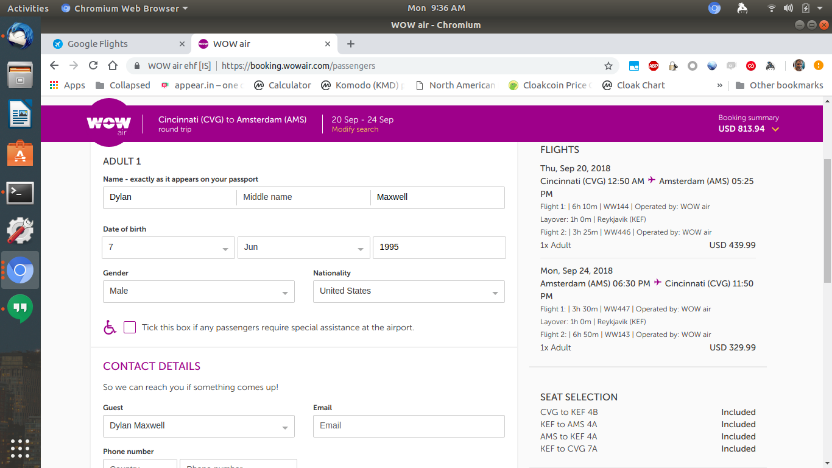832x468 pixels.
Task: Open the birth day dropdown showing 7
Action: tap(168, 247)
